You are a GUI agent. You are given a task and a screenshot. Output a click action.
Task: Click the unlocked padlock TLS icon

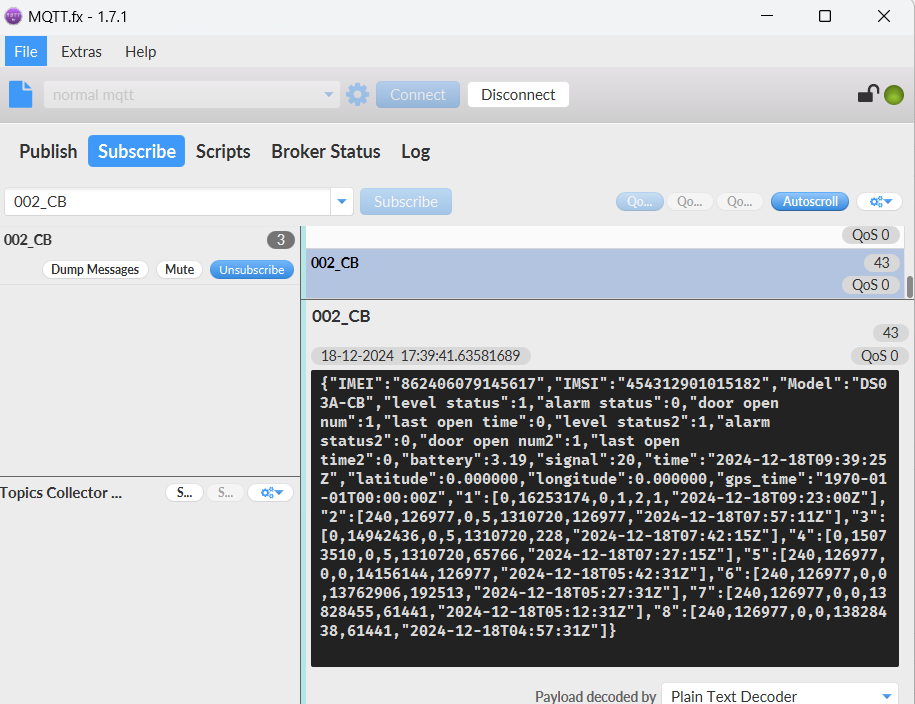pyautogui.click(x=868, y=94)
